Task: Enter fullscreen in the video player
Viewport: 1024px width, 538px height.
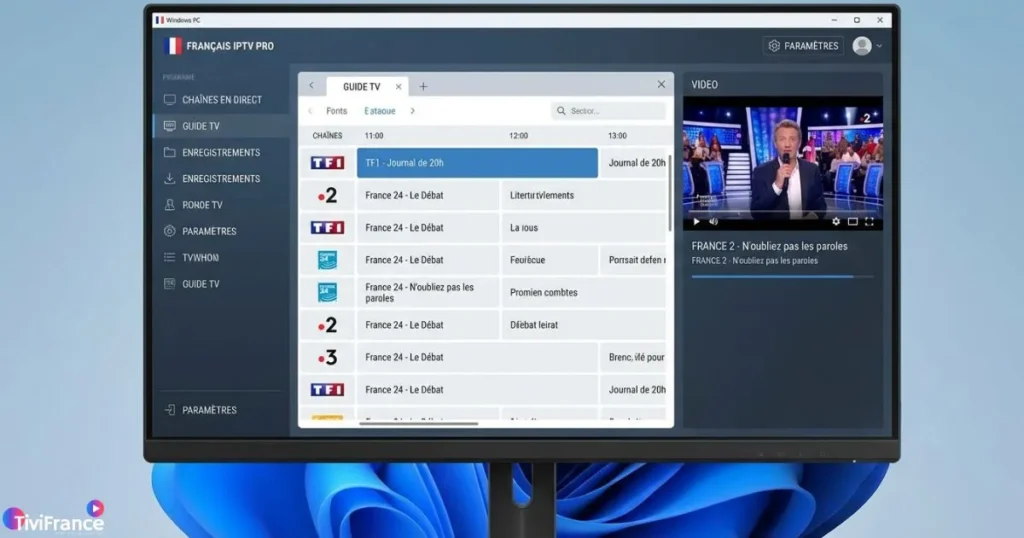Action: [x=869, y=221]
